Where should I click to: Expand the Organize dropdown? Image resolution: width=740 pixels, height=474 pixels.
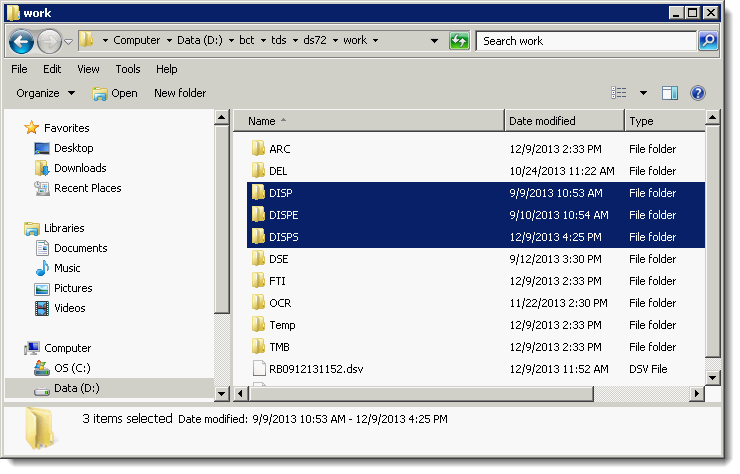[45, 93]
